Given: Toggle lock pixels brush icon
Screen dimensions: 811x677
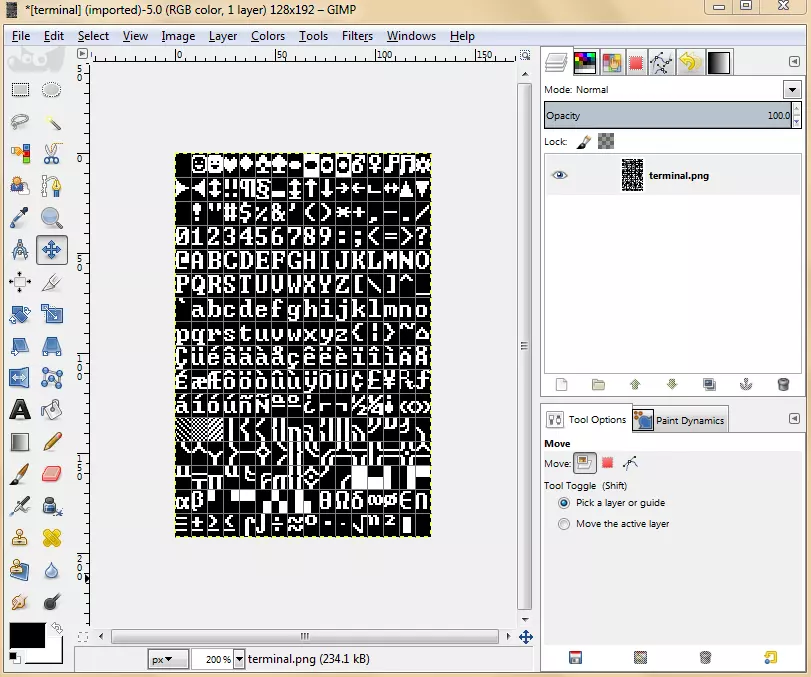Looking at the screenshot, I should (x=584, y=142).
